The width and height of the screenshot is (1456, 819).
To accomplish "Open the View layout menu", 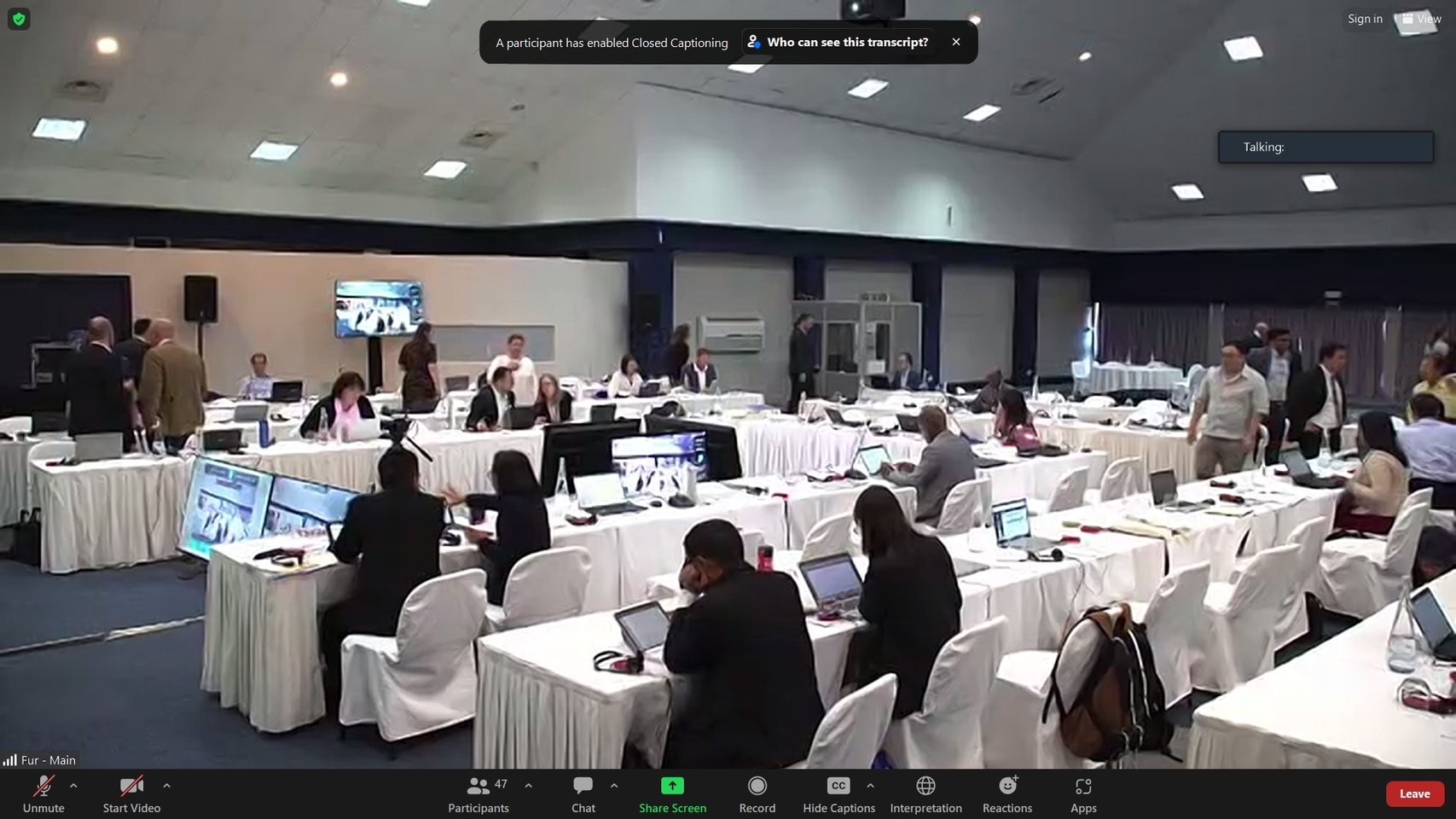I will tap(1421, 19).
